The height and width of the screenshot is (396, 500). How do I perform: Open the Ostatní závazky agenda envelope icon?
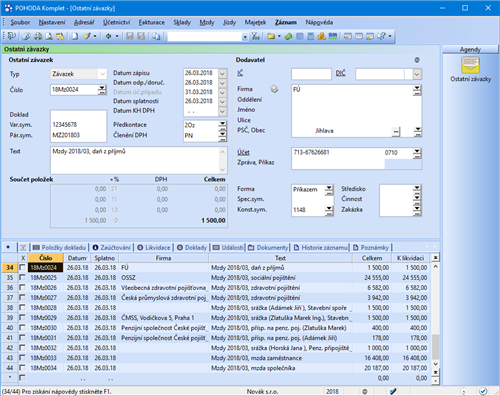[x=470, y=65]
